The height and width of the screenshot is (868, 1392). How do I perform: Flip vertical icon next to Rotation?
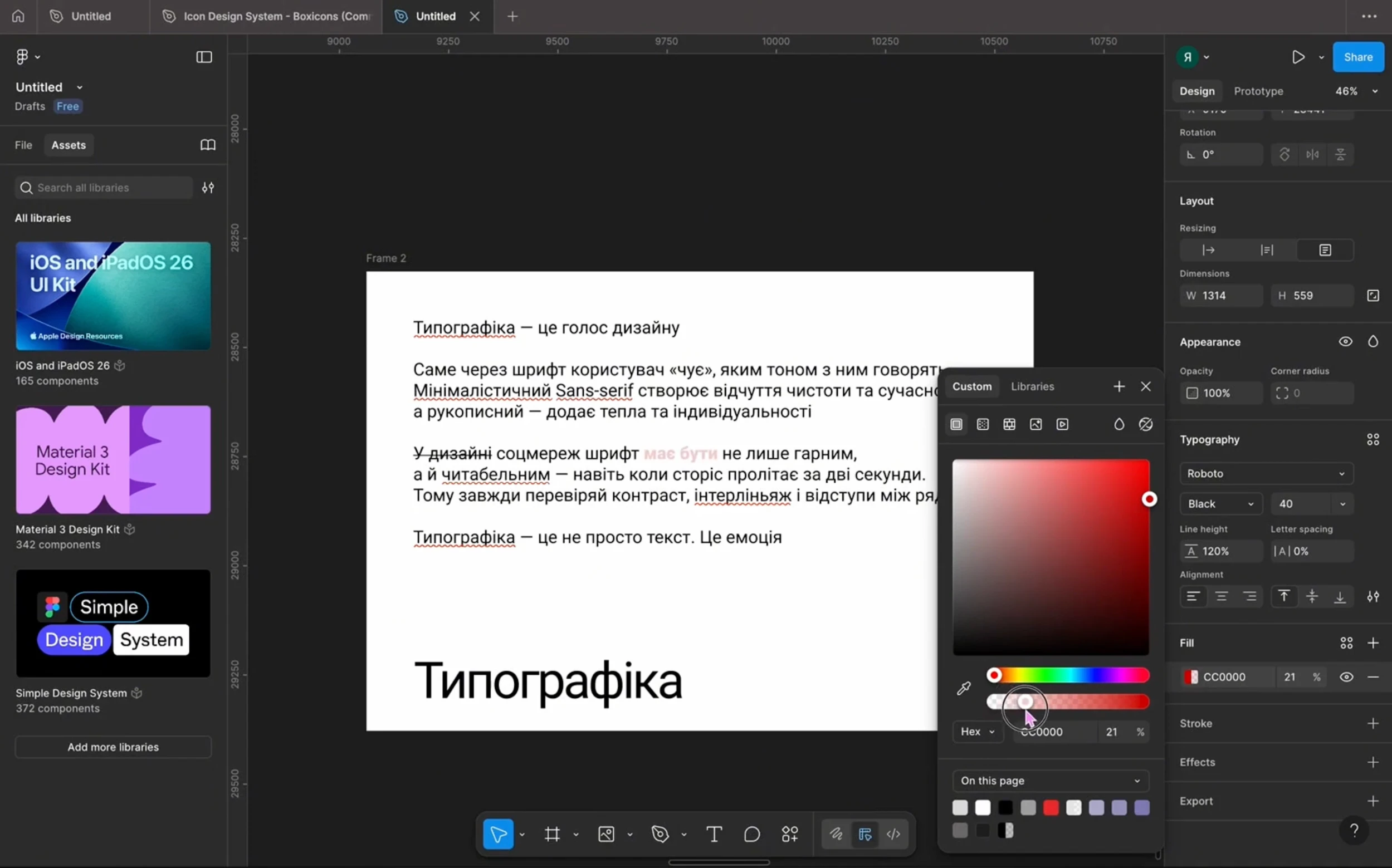1340,154
